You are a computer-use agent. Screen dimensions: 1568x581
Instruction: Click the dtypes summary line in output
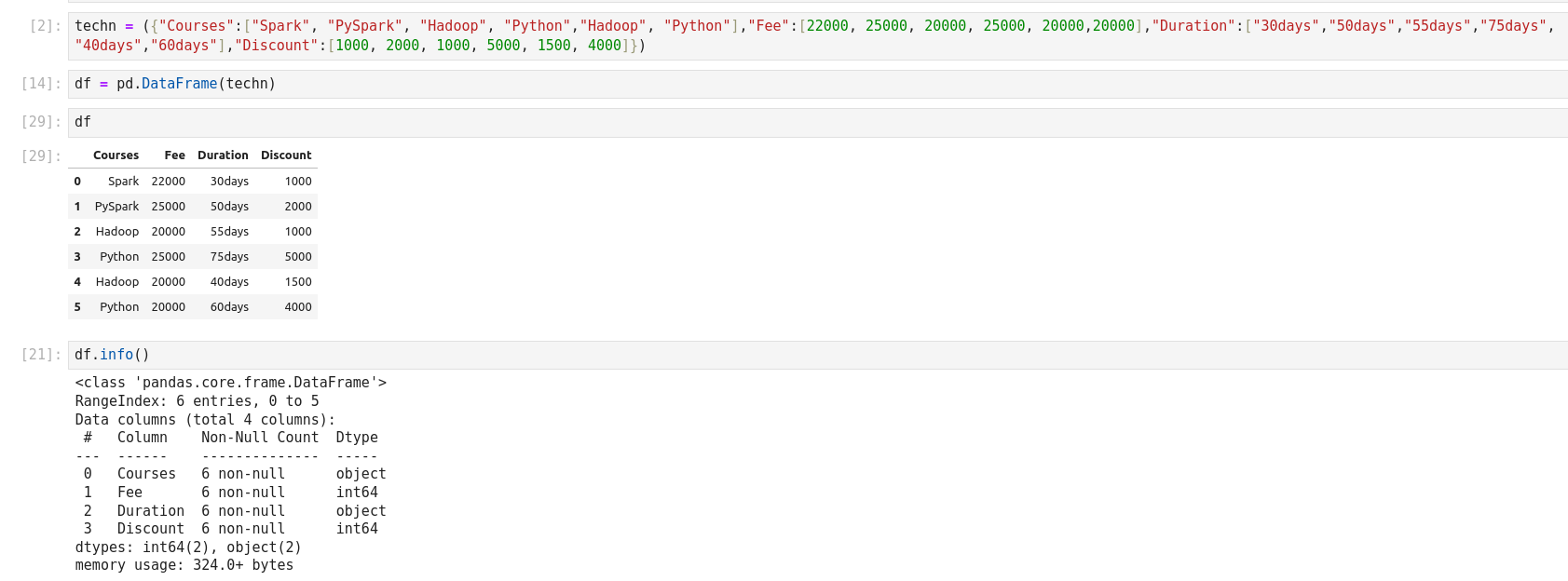pos(188,547)
